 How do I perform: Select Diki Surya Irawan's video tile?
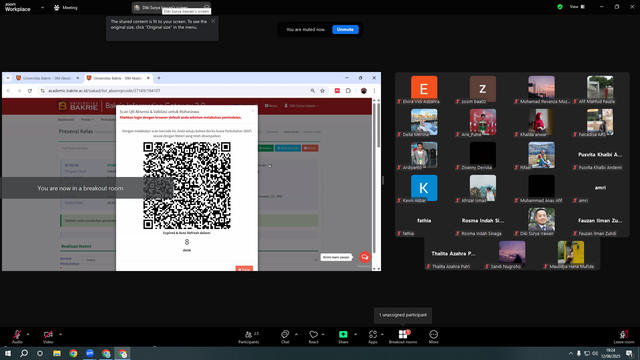pos(541,221)
